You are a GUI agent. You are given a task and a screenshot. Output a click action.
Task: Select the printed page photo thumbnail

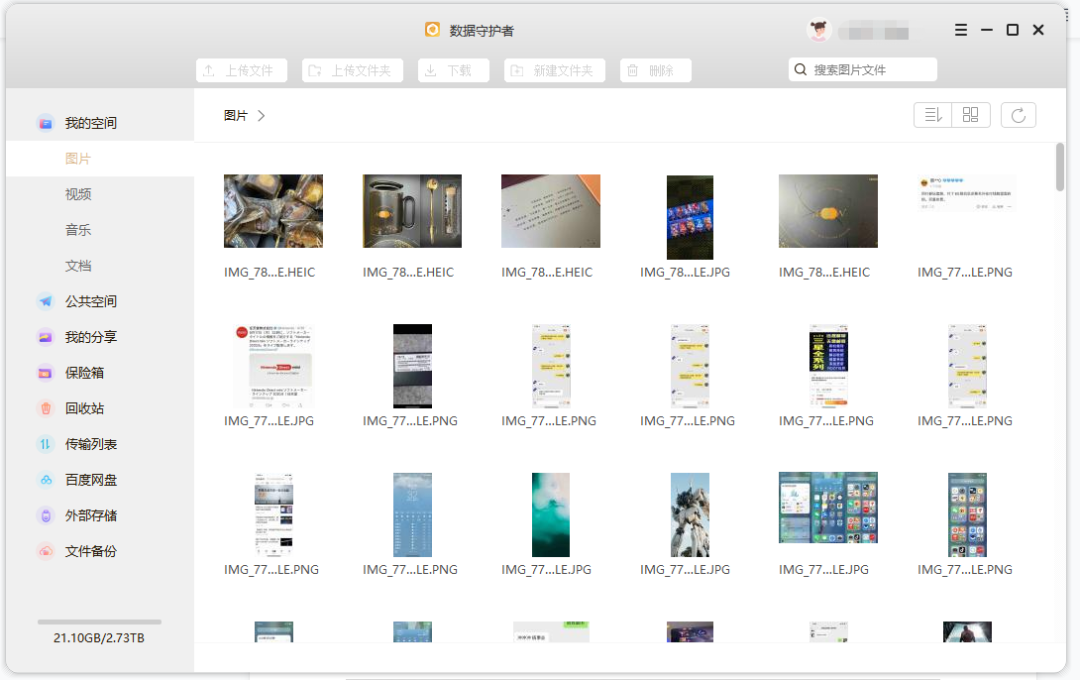550,211
